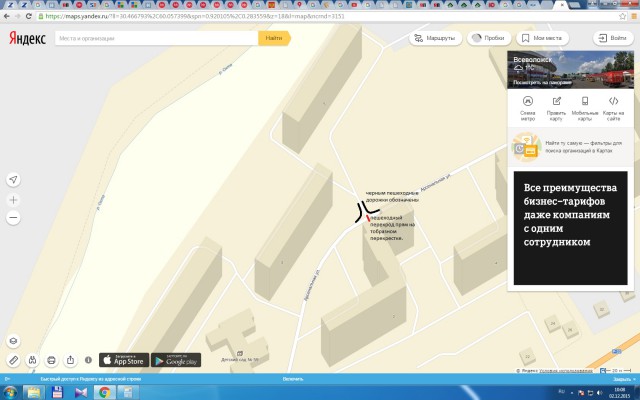
Task: Open Мои места saved places
Action: coord(541,38)
